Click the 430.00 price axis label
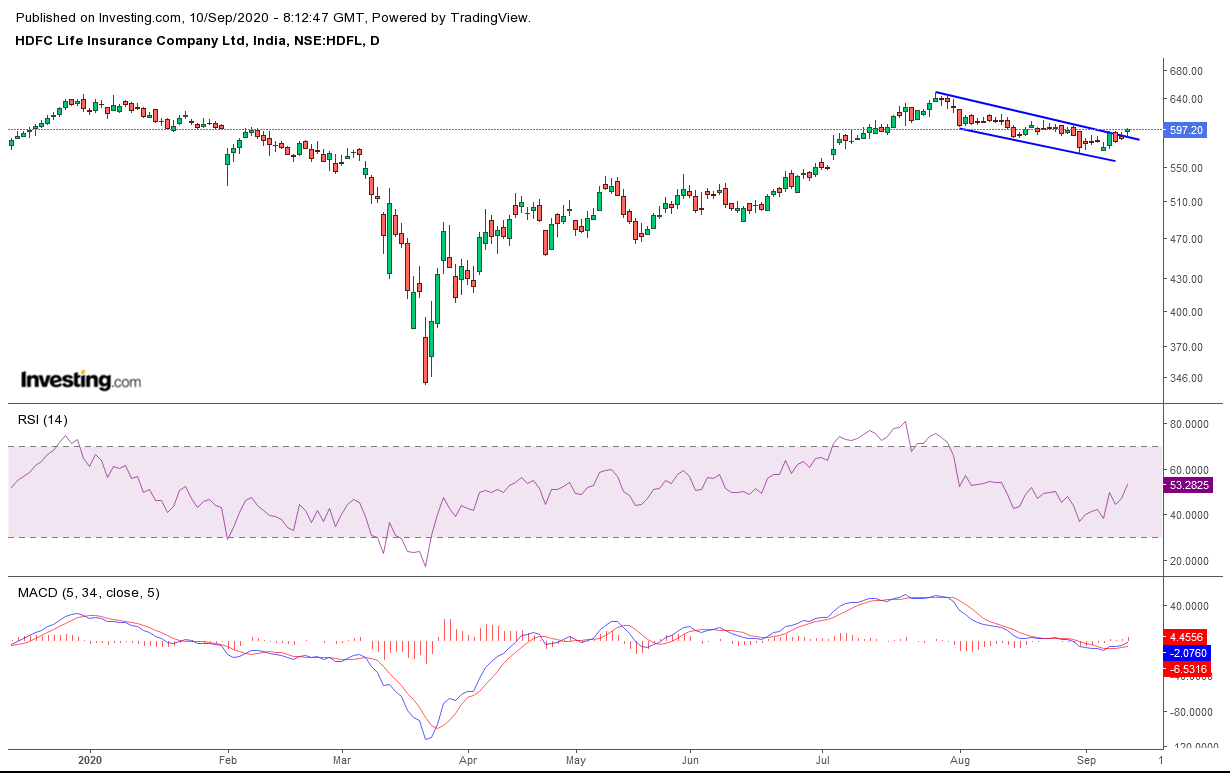 coord(1185,279)
